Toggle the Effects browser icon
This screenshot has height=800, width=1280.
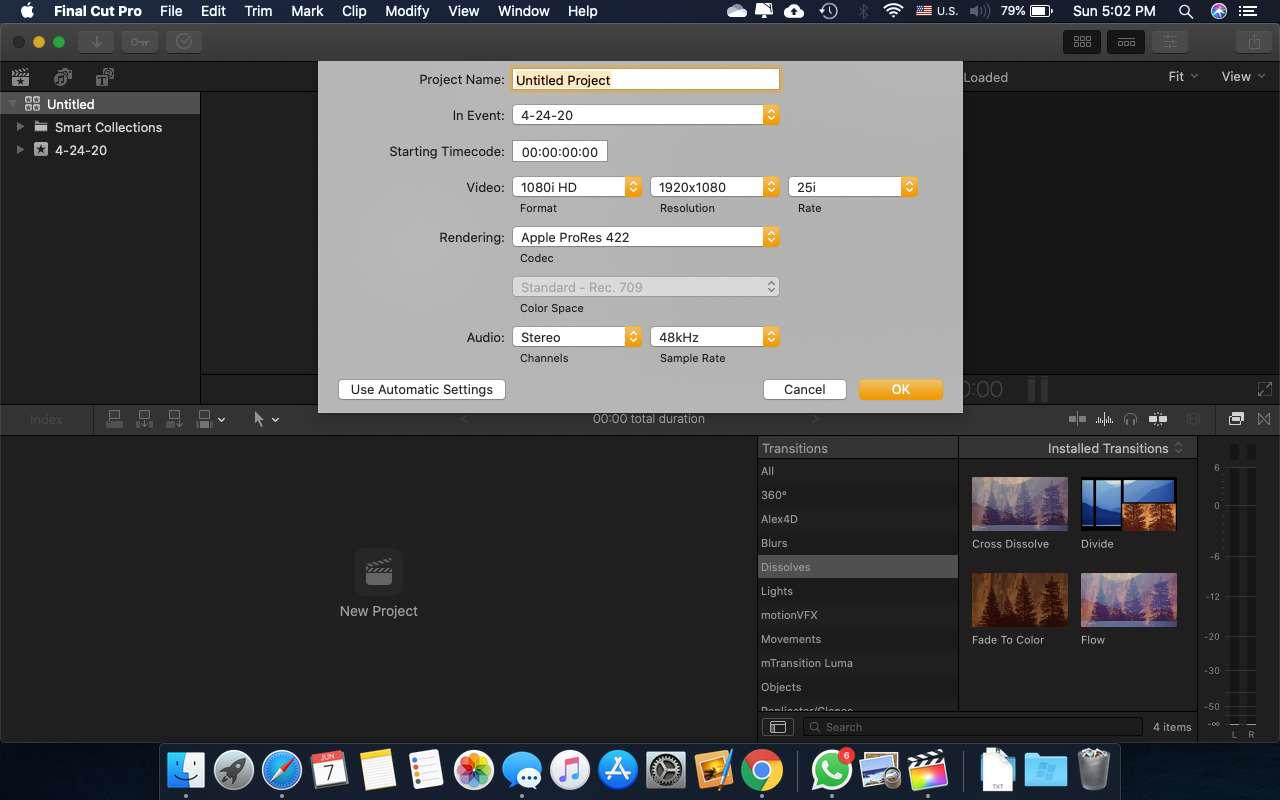tap(1236, 419)
